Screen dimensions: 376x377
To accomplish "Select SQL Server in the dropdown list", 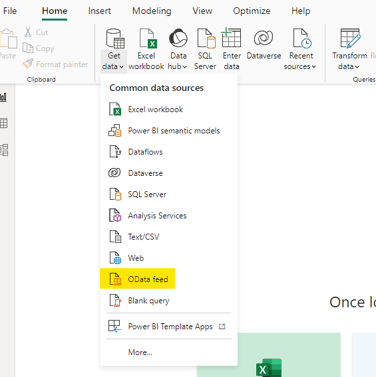I will tap(169, 194).
